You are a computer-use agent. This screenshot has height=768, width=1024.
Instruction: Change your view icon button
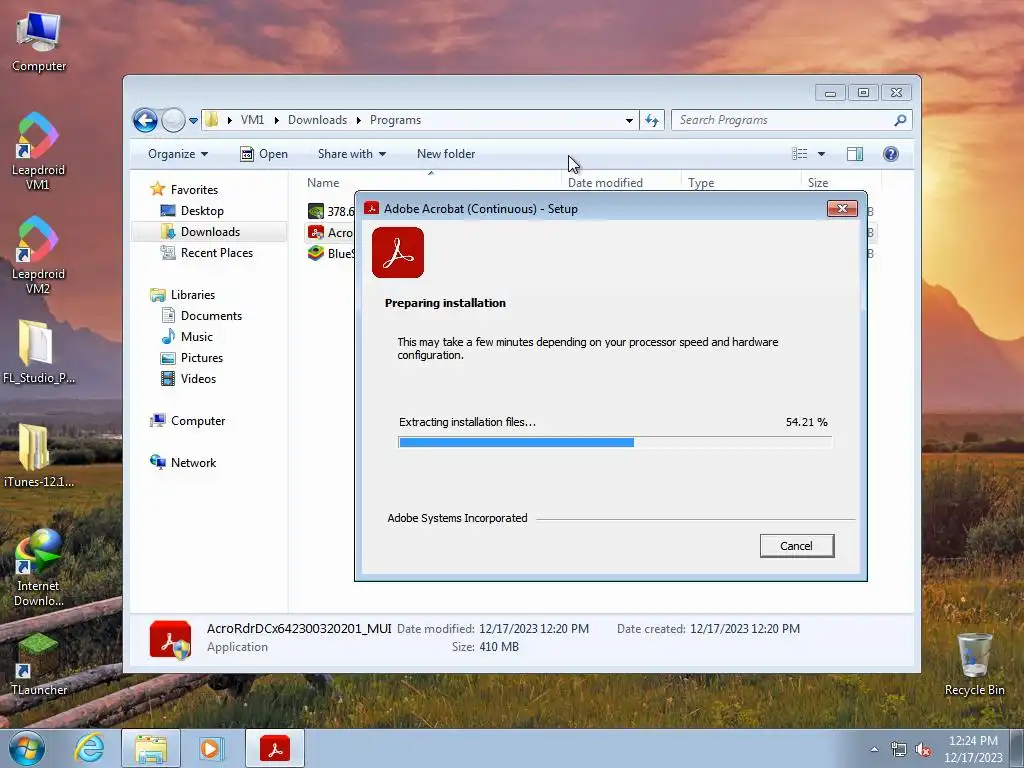(x=800, y=154)
